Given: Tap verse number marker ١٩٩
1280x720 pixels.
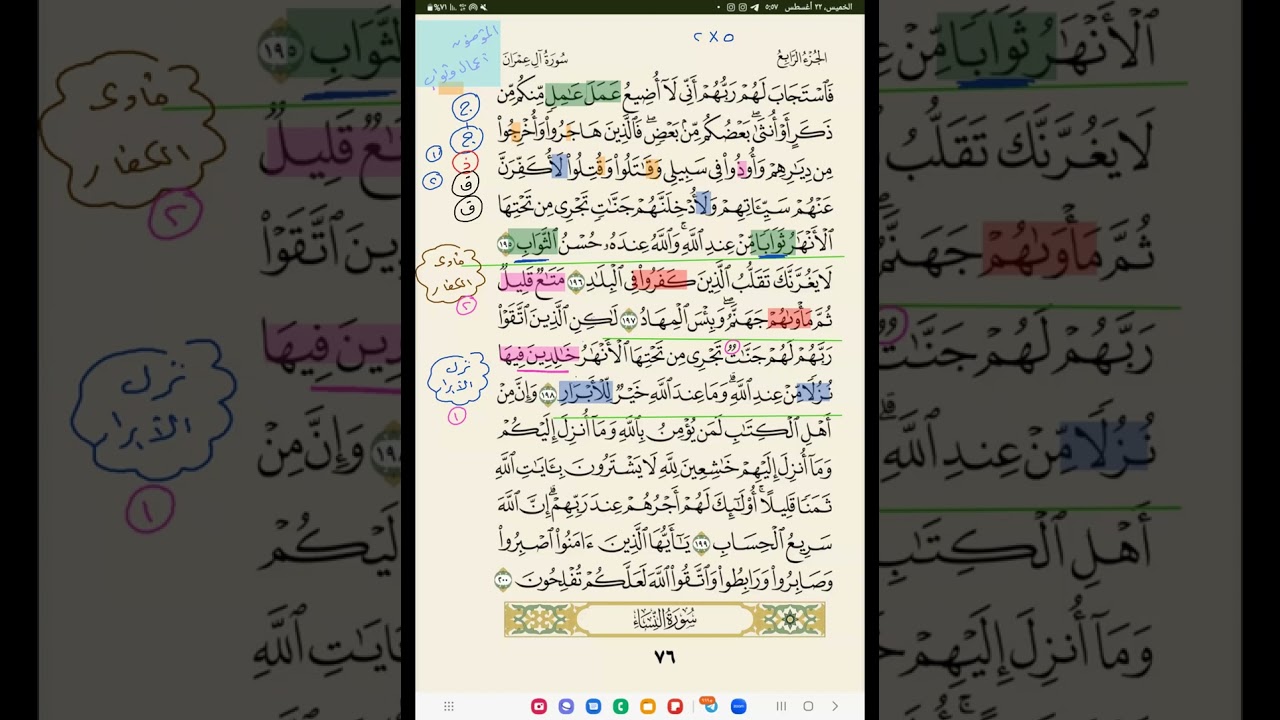Looking at the screenshot, I should (x=701, y=544).
